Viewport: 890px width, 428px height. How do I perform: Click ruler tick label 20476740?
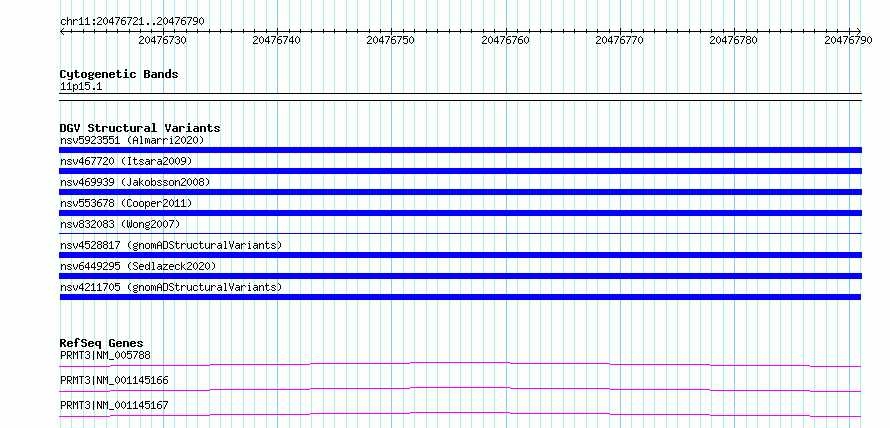[276, 40]
